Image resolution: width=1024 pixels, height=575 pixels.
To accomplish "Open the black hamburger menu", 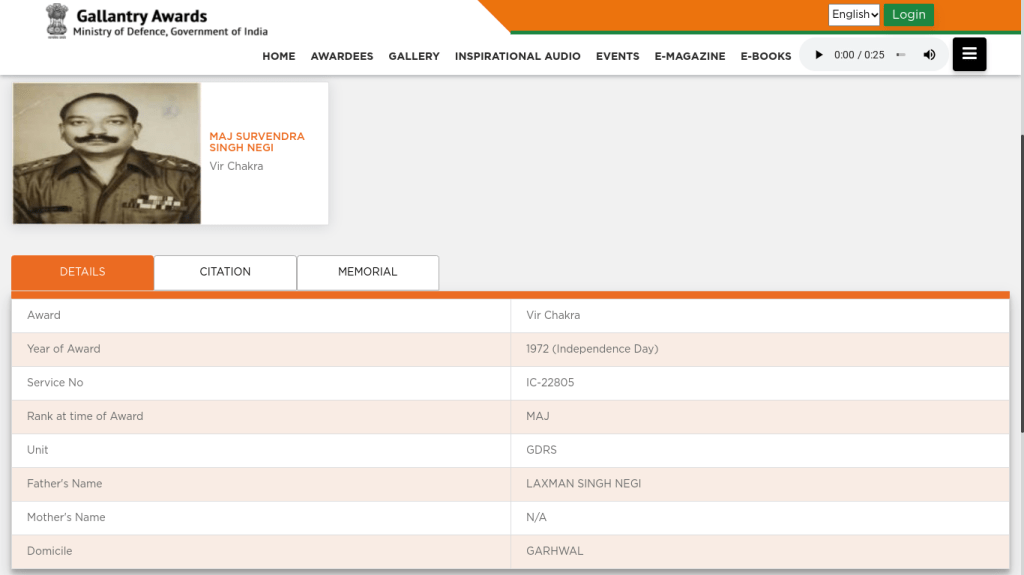I will click(x=969, y=54).
